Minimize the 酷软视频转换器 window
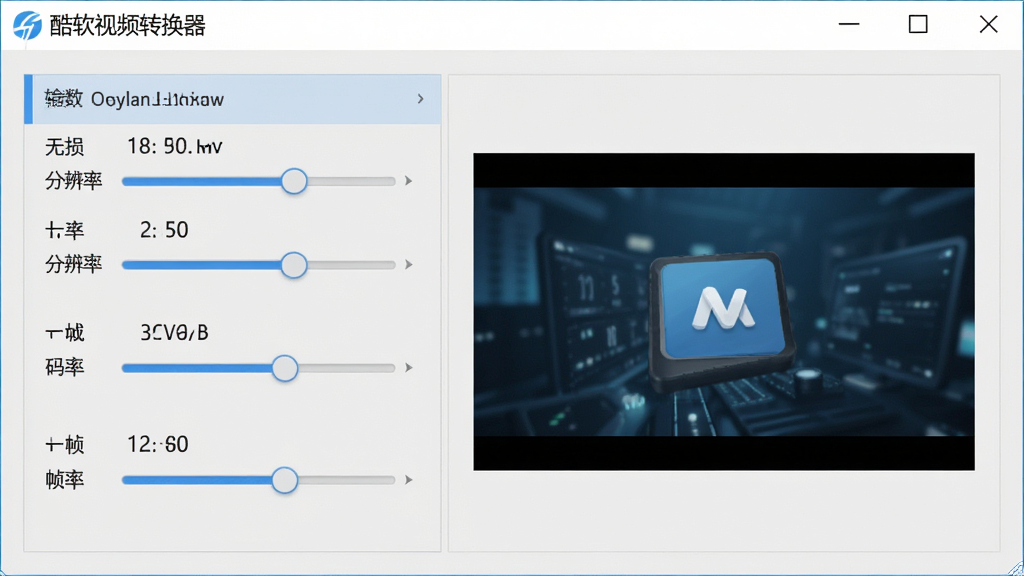This screenshot has width=1024, height=576. pyautogui.click(x=849, y=25)
